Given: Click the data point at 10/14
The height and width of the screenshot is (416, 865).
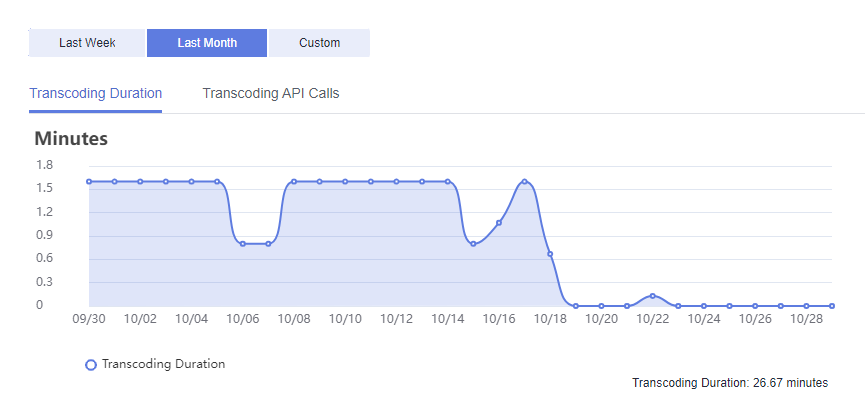Looking at the screenshot, I should [x=447, y=182].
